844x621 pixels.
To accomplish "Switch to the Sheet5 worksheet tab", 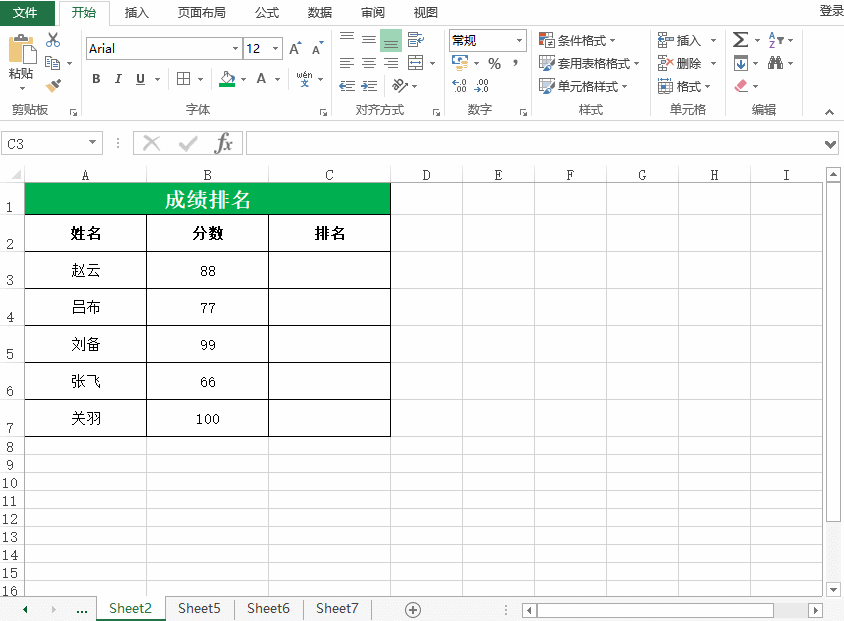I will (x=197, y=608).
